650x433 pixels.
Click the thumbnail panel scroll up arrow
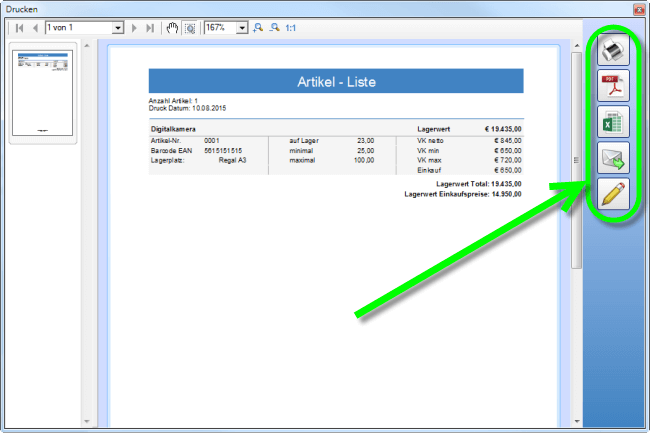pyautogui.click(x=87, y=46)
